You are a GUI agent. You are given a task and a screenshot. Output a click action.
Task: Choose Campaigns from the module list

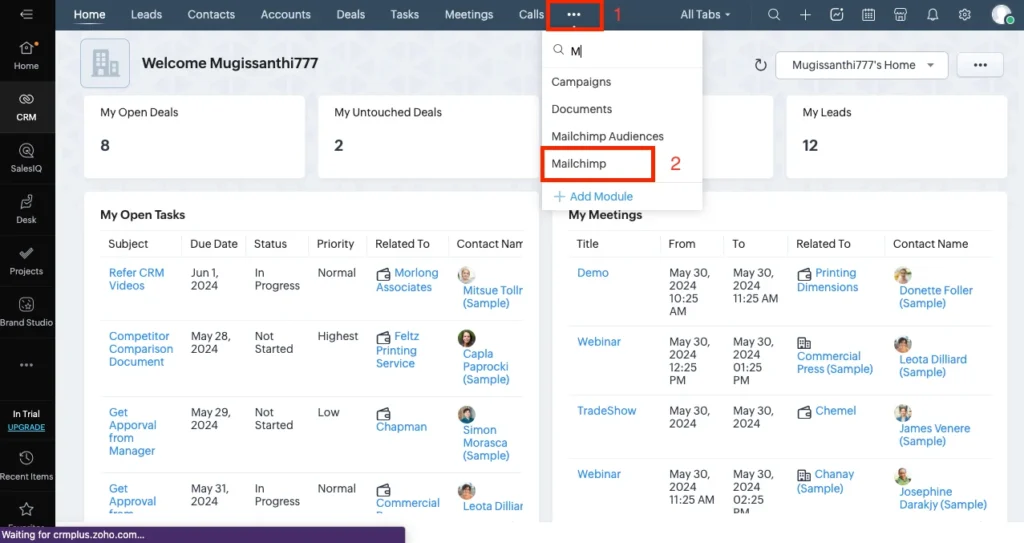[x=581, y=82]
